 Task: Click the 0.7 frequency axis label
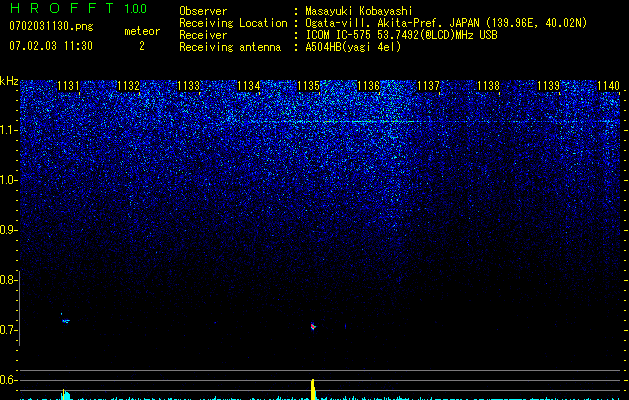[x=7, y=330]
